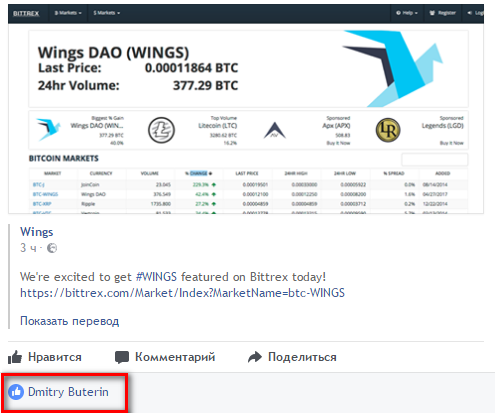Select the 0.00012100 last price cell
Image resolution: width=495 pixels, height=413 pixels.
point(255,194)
